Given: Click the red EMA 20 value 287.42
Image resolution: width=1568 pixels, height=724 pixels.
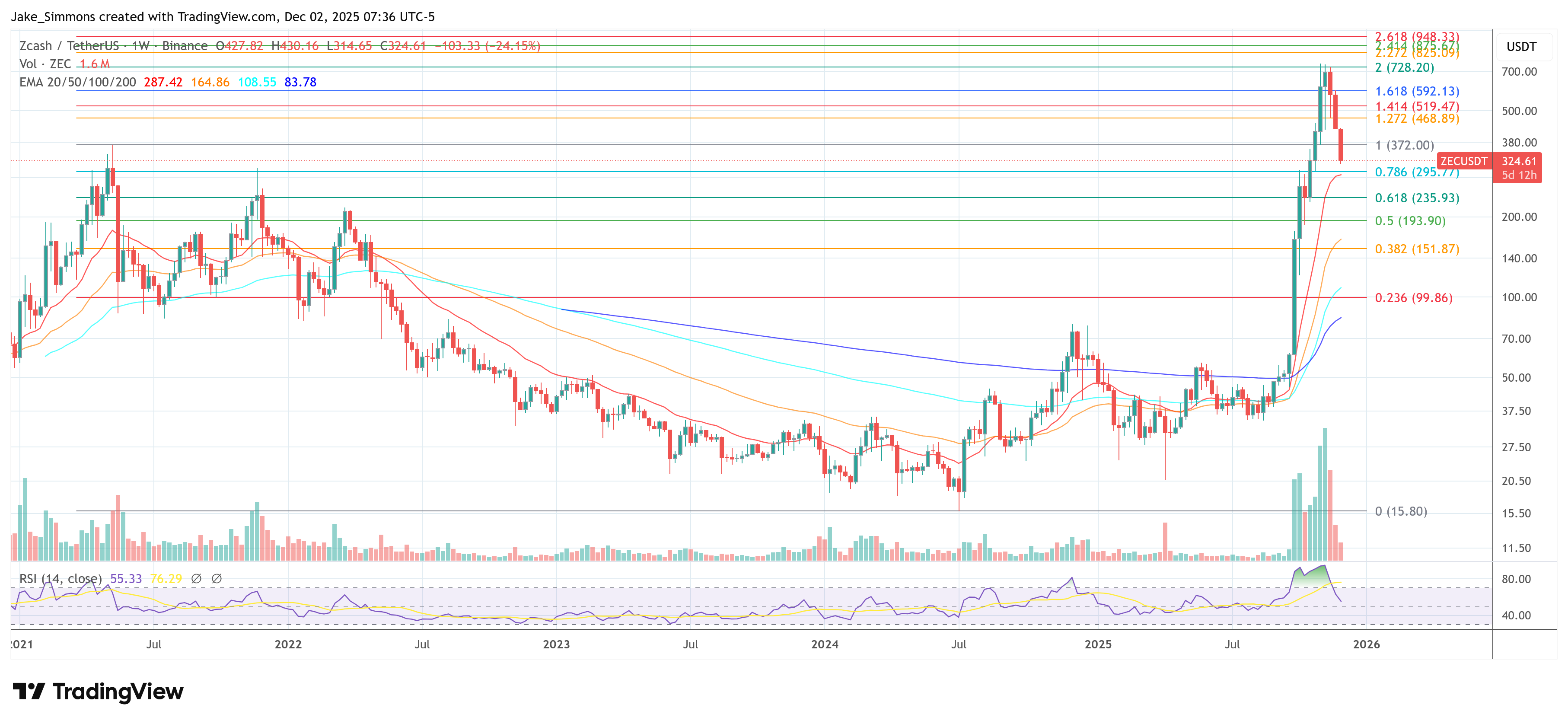Looking at the screenshot, I should (163, 82).
